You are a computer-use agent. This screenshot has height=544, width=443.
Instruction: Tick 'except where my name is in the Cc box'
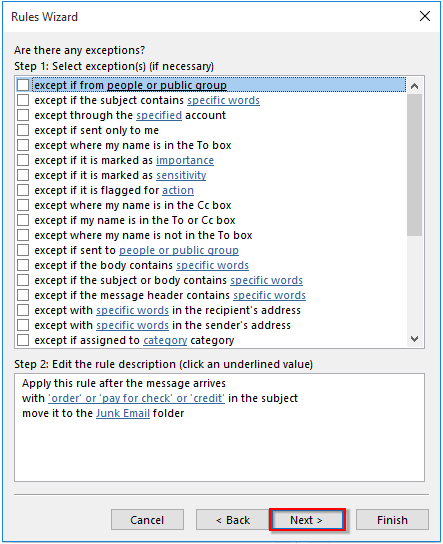click(x=23, y=205)
